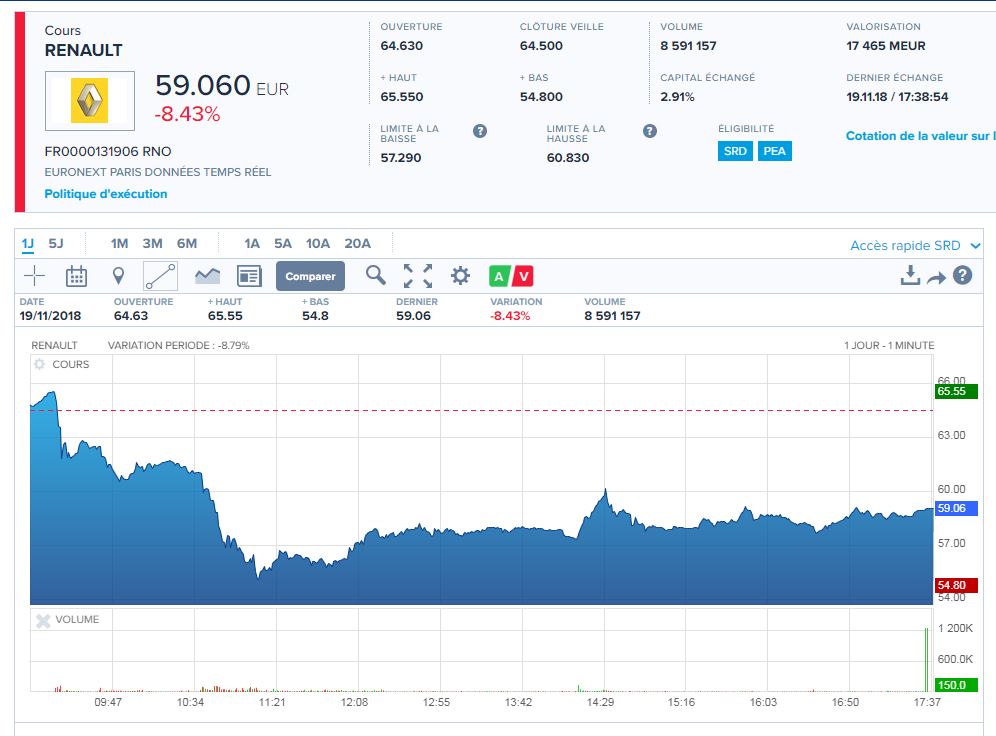Click the ISIN code FR0000131906 RNO
996x736 pixels.
click(x=108, y=151)
